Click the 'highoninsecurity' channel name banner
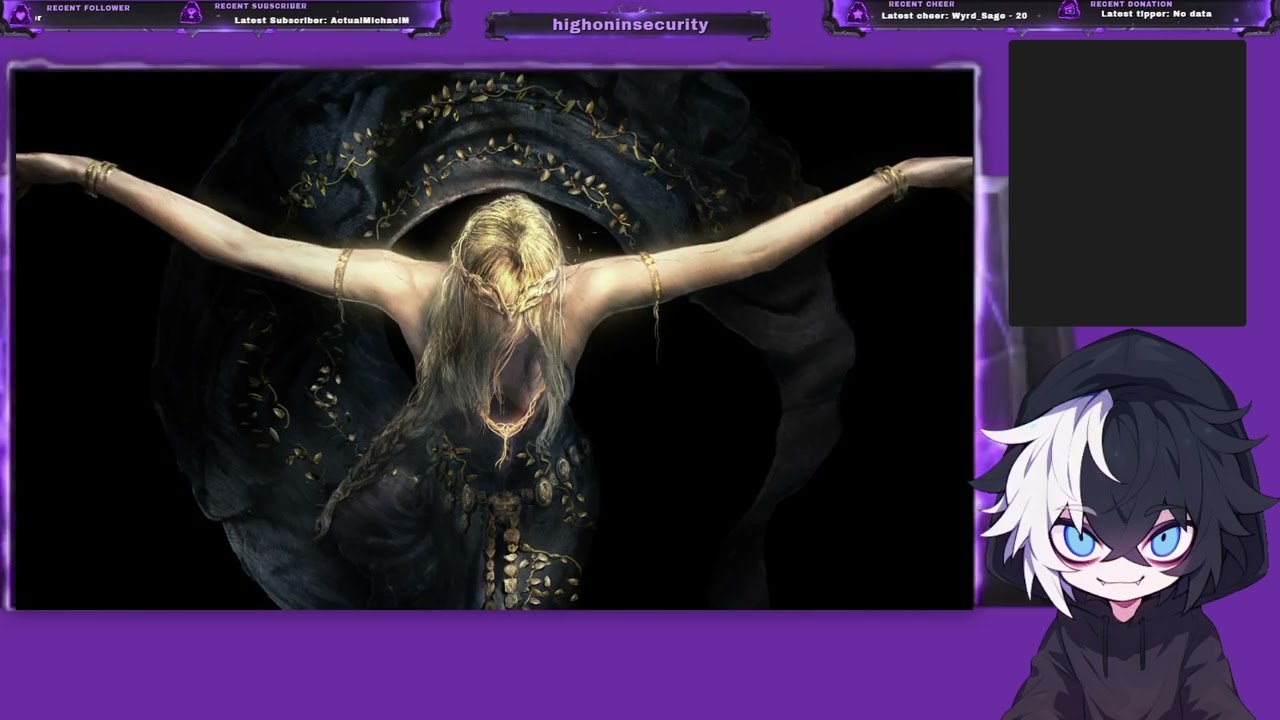The image size is (1280, 720). (630, 25)
